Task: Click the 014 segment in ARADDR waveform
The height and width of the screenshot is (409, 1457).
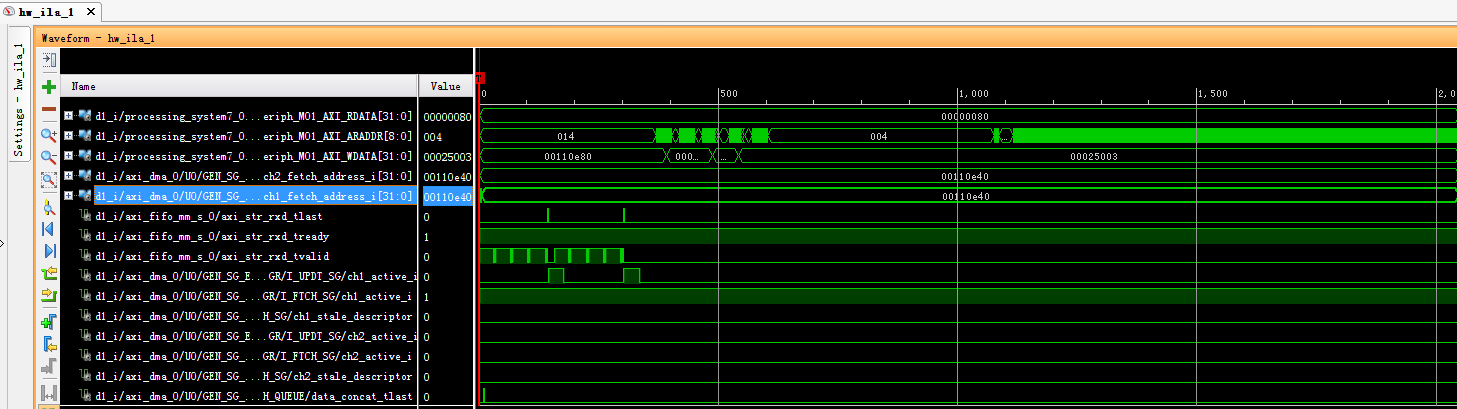Action: 566,136
